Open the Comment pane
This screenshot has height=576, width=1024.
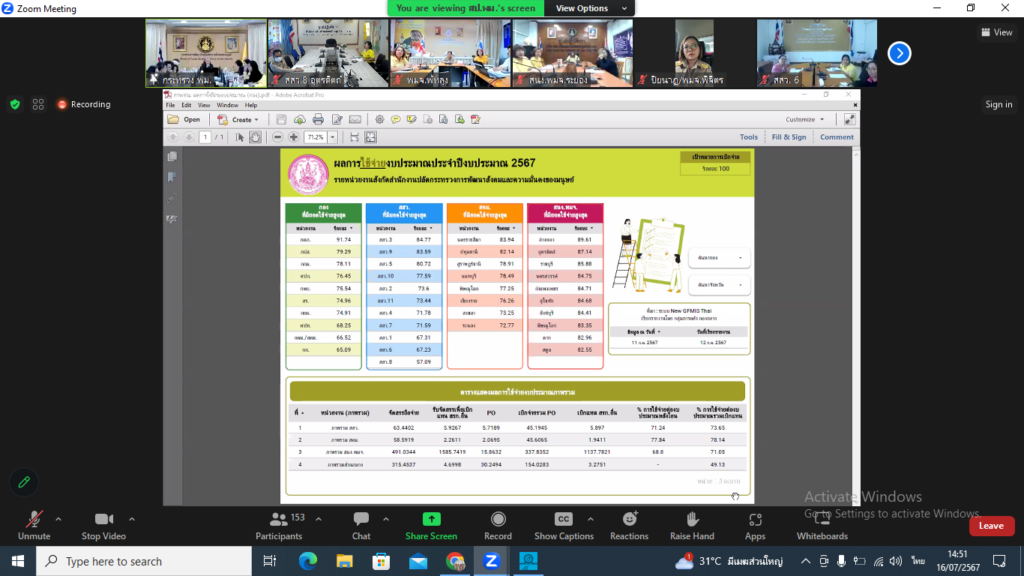point(837,137)
